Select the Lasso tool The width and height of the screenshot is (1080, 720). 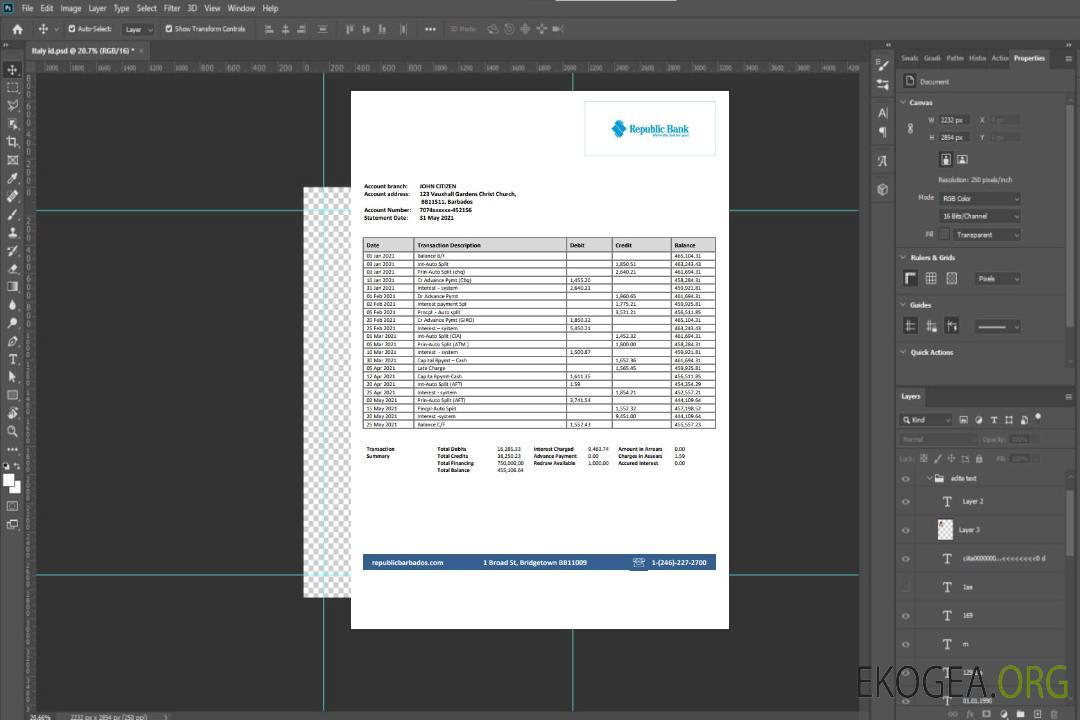point(12,105)
